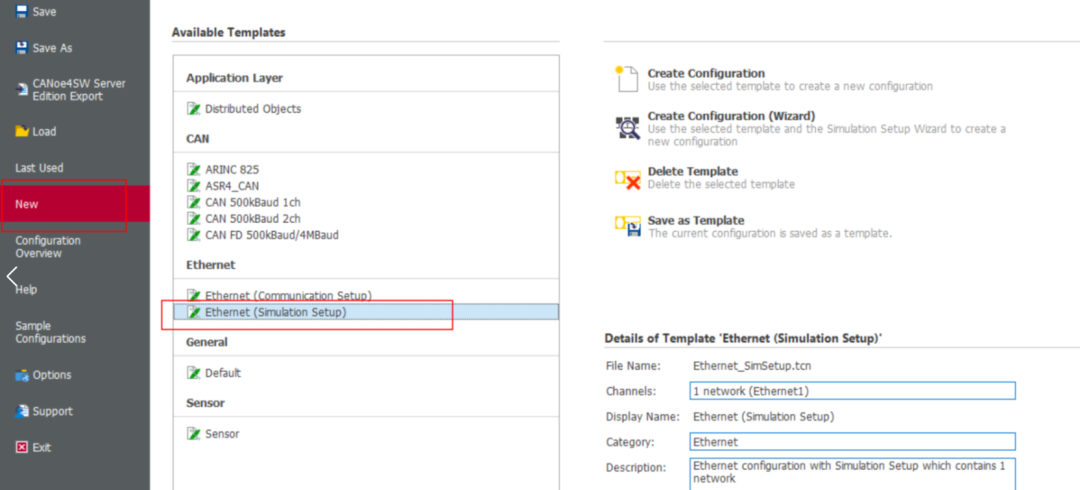
Task: Click the icon beside Ethernet (Communication Setup)
Action: point(194,295)
